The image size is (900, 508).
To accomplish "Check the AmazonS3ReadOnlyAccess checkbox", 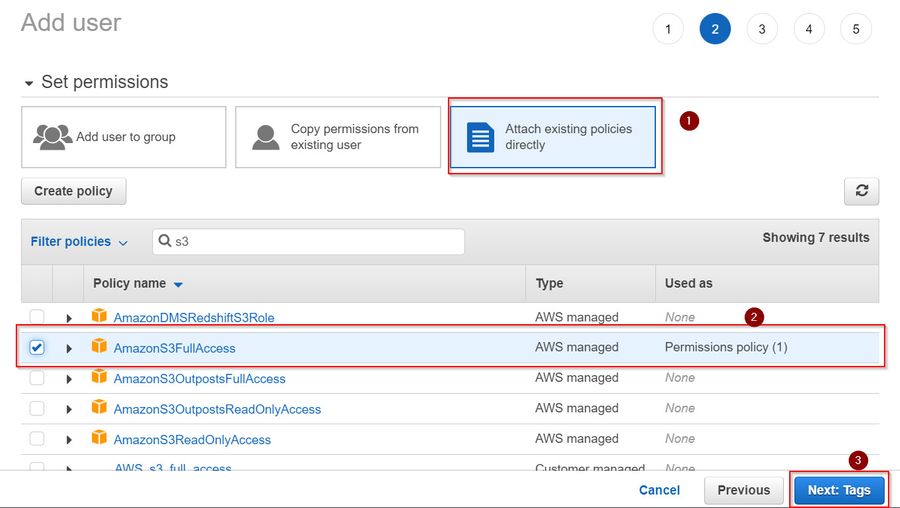I will (37, 439).
